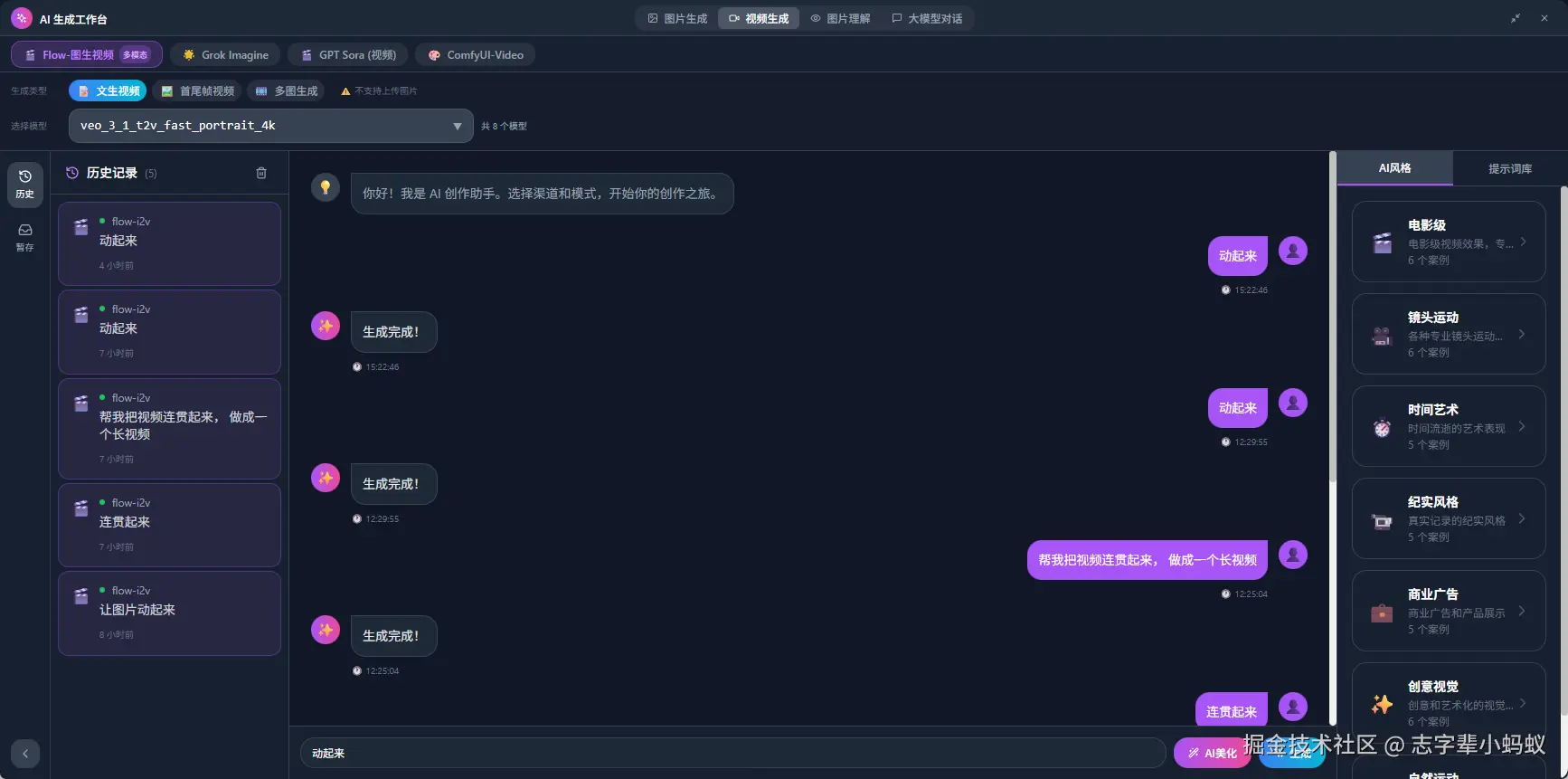Switch channel to ComfyUI-Video

[476, 54]
